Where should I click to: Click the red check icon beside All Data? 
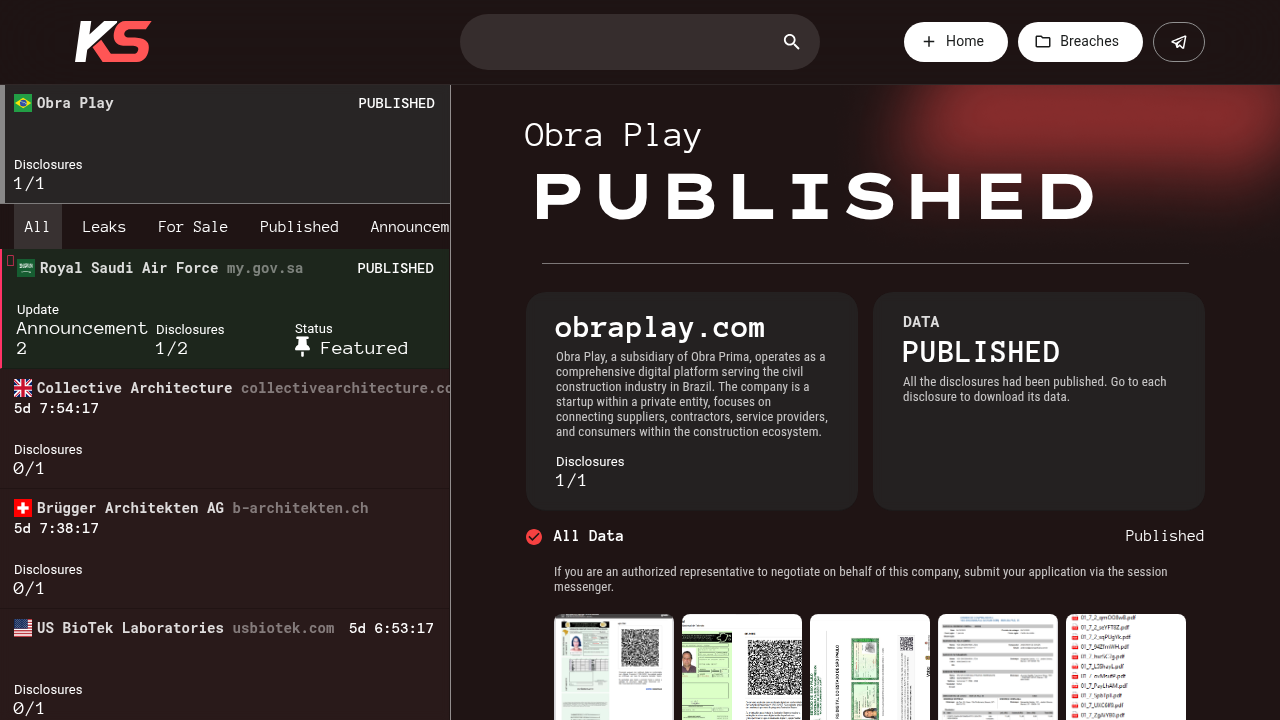(534, 537)
